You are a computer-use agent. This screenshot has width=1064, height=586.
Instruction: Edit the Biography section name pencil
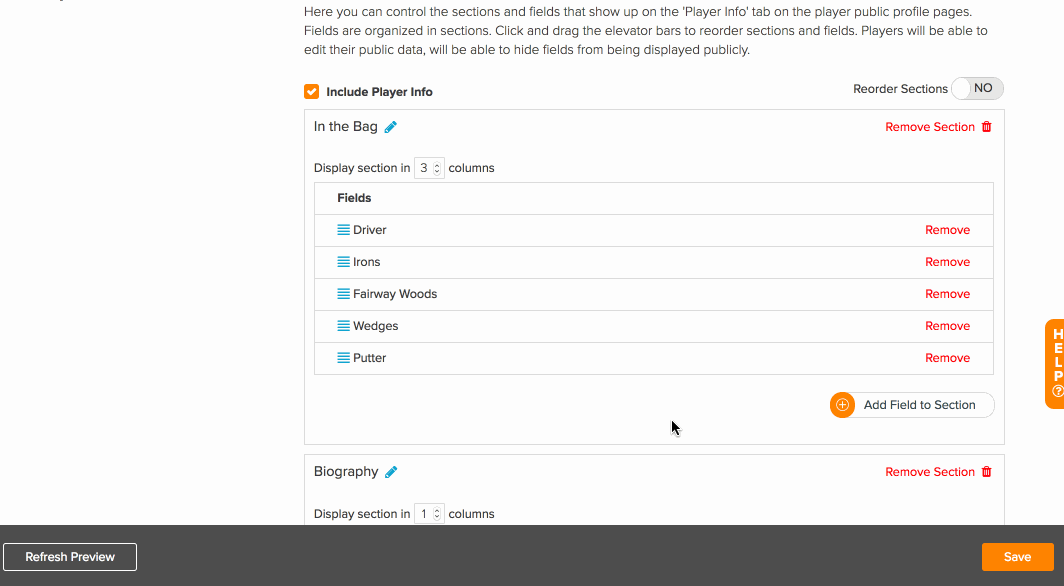pyautogui.click(x=391, y=472)
